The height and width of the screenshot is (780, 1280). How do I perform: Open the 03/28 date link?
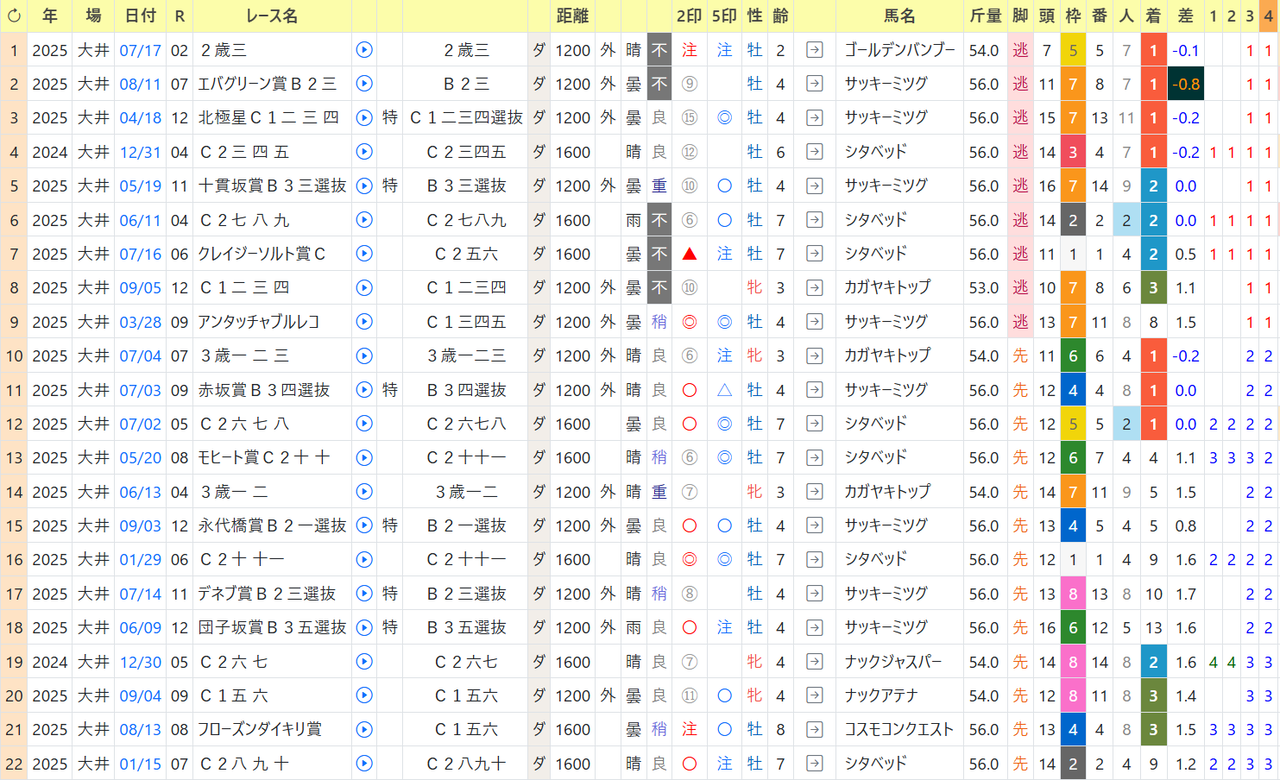point(140,322)
